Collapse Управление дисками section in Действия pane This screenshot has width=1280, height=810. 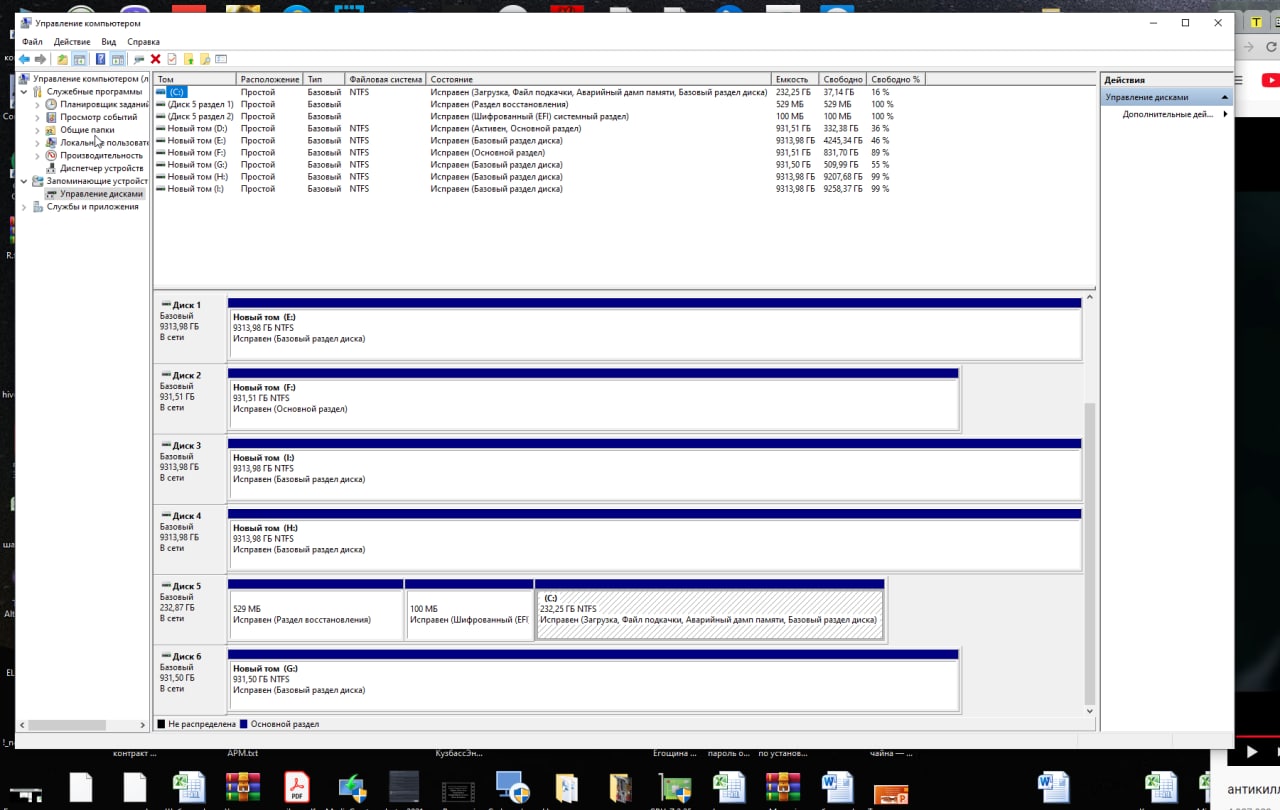coord(1225,97)
